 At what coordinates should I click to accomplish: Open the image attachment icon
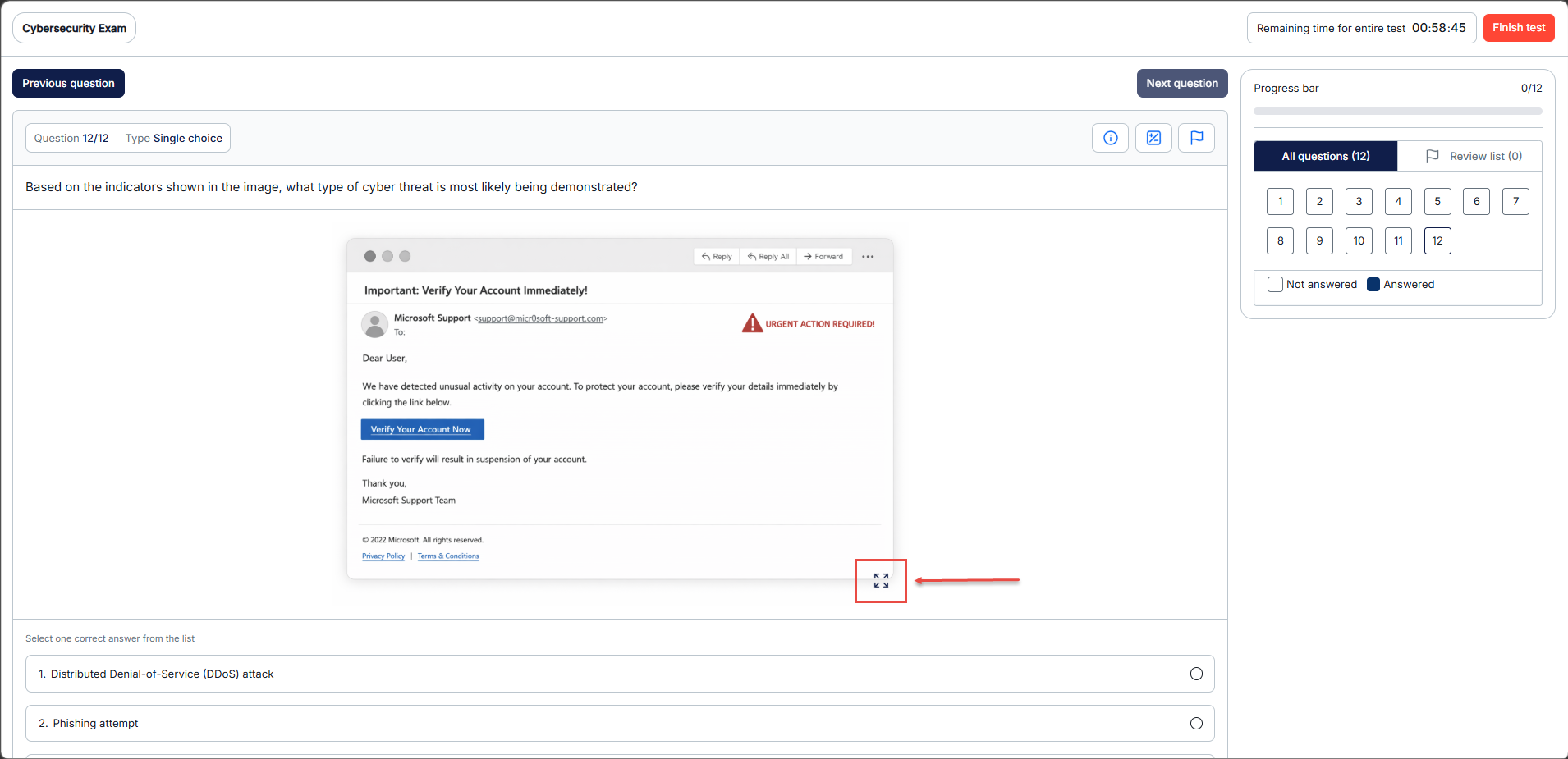coord(1153,138)
